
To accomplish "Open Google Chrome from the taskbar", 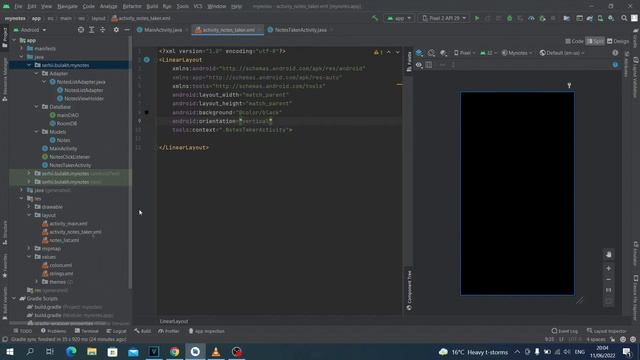I will coord(175,352).
